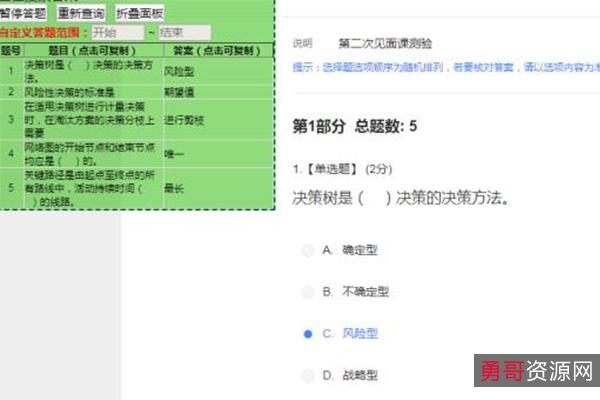Click the 自定义答题范围 label
The image size is (600, 400).
[40, 33]
